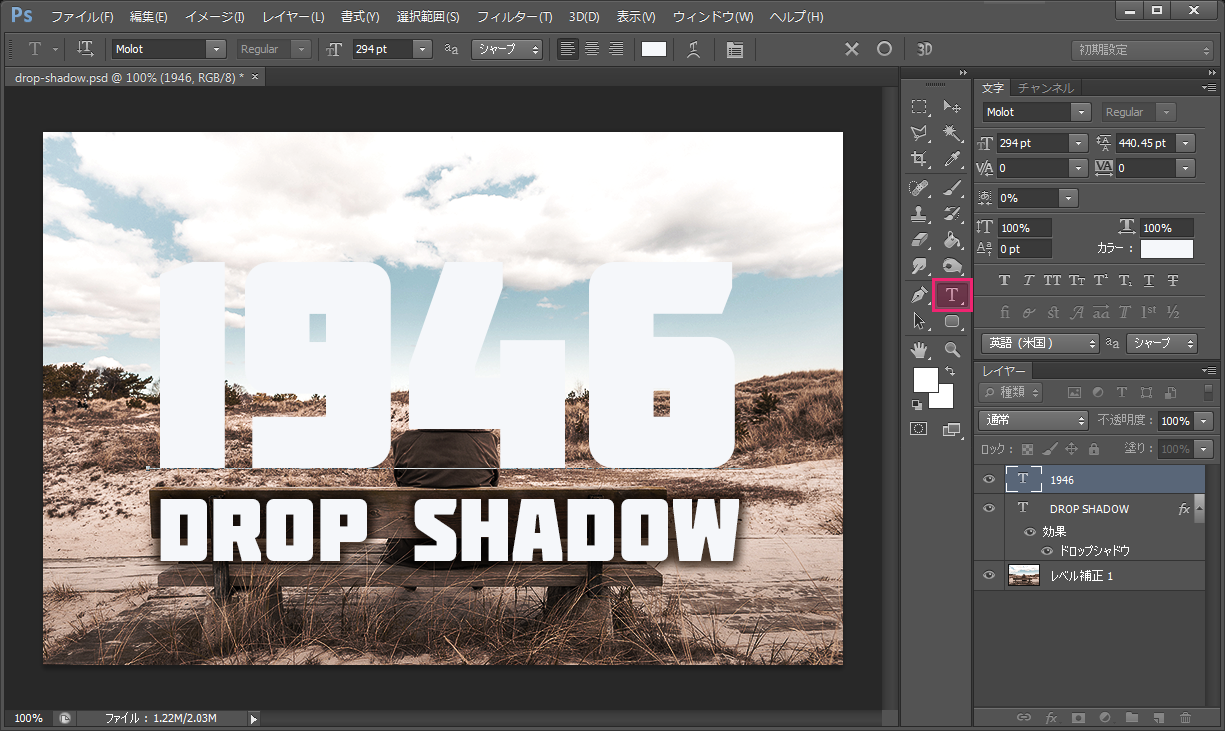The height and width of the screenshot is (731, 1225).
Task: Select the Move tool
Action: point(952,107)
